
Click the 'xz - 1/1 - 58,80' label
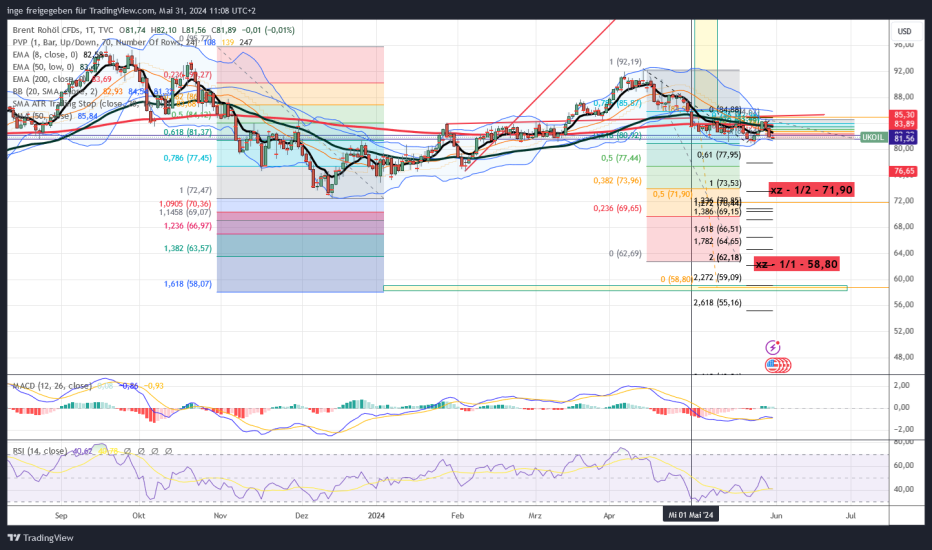(x=796, y=264)
